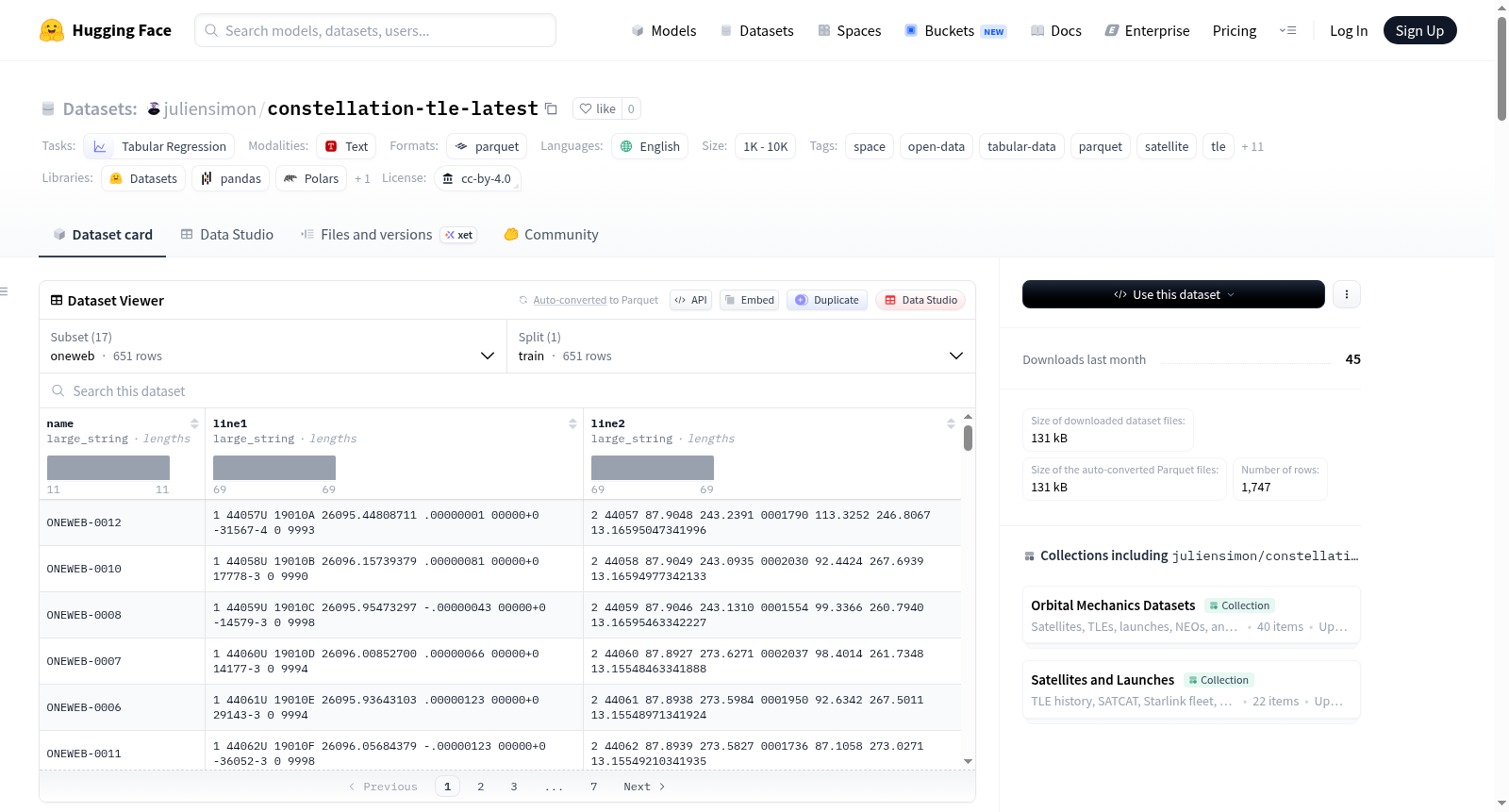The image size is (1509, 812).
Task: Click the sort icon on the name column
Action: (194, 423)
